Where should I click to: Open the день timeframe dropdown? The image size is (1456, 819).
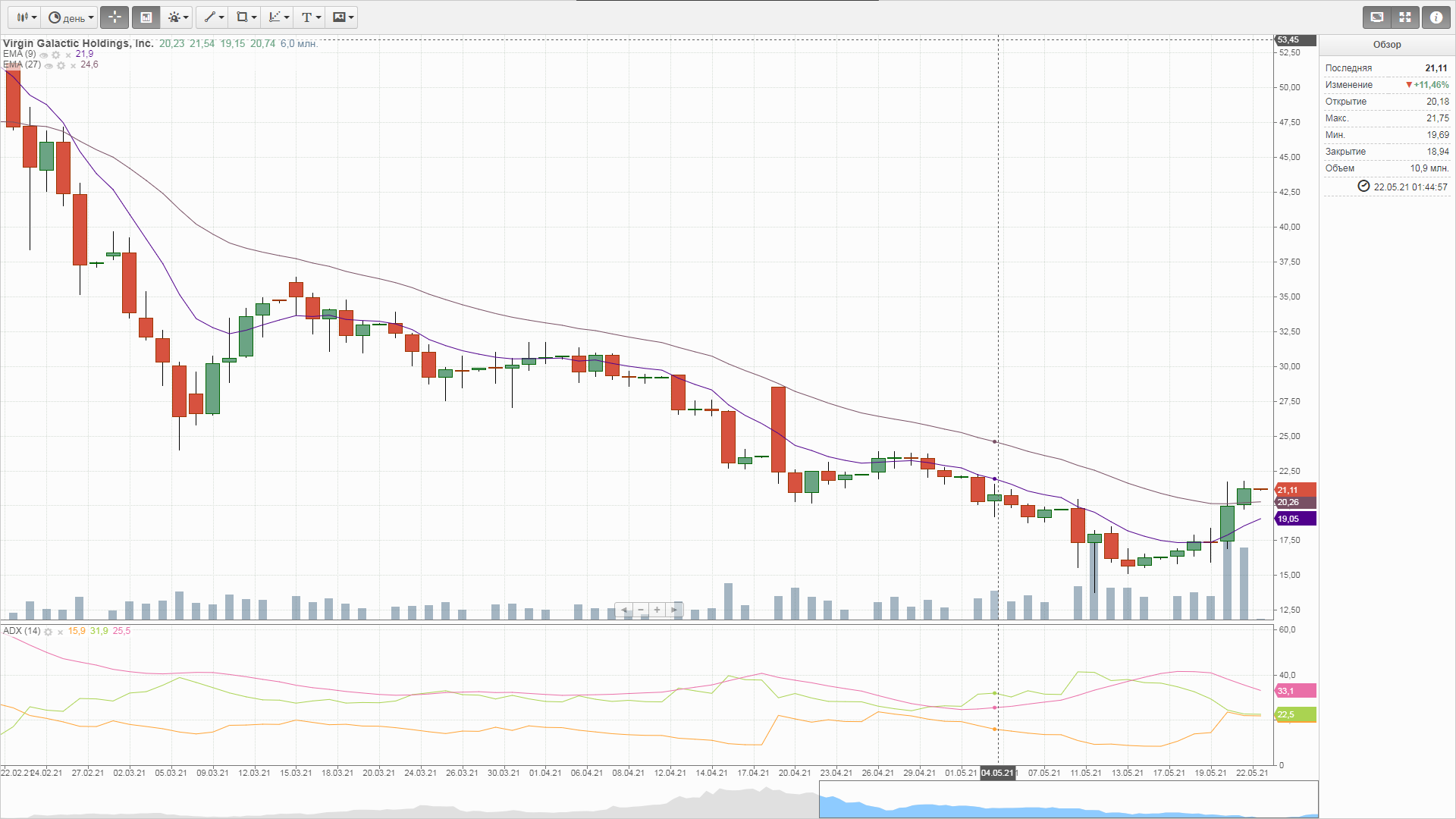click(71, 17)
